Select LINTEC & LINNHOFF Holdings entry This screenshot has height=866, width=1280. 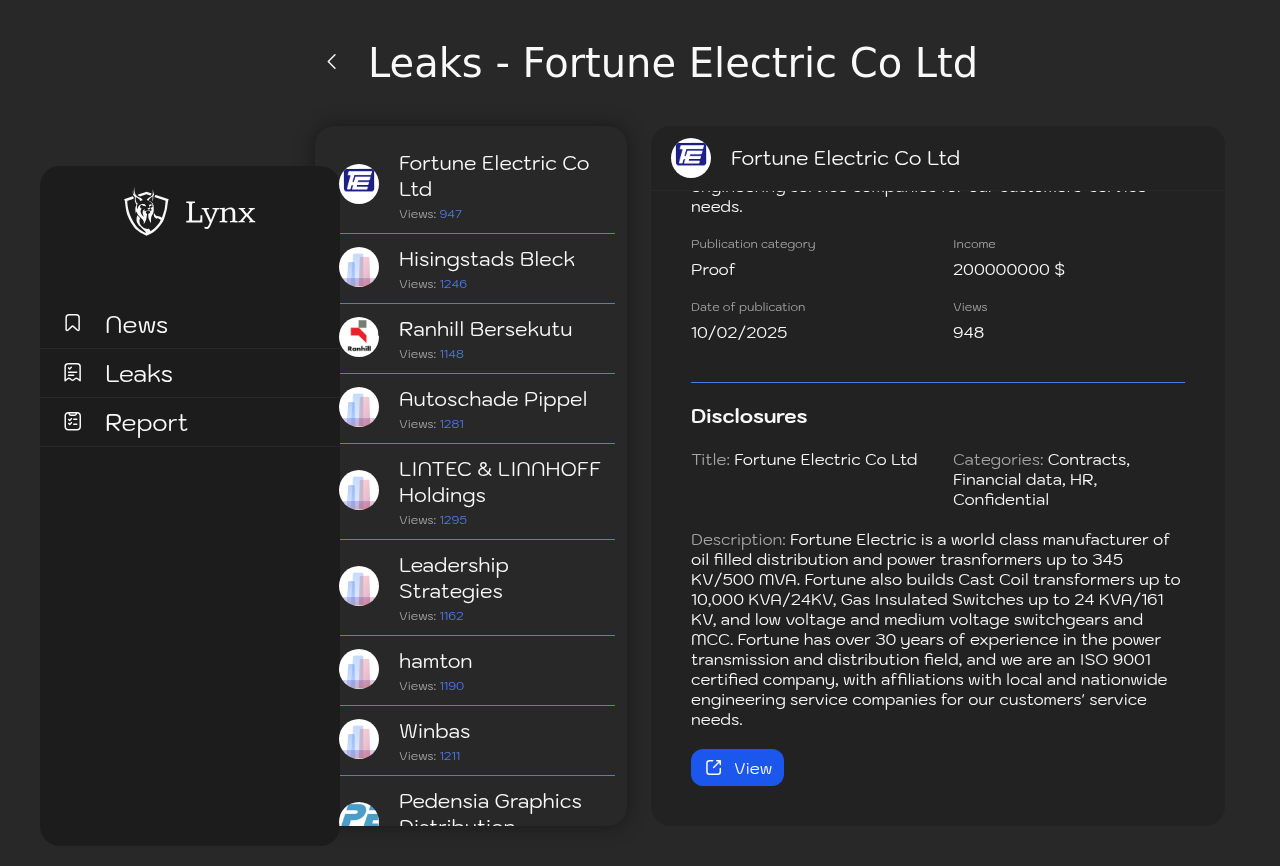(477, 492)
